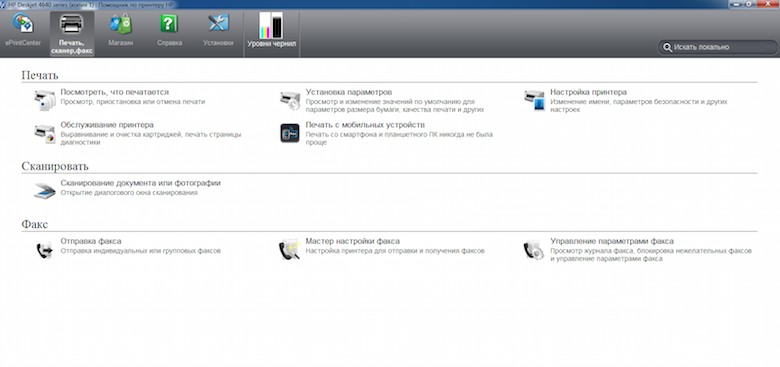Image resolution: width=780 pixels, height=367 pixels.
Task: Open Настройка принтера link
Action: 588,92
